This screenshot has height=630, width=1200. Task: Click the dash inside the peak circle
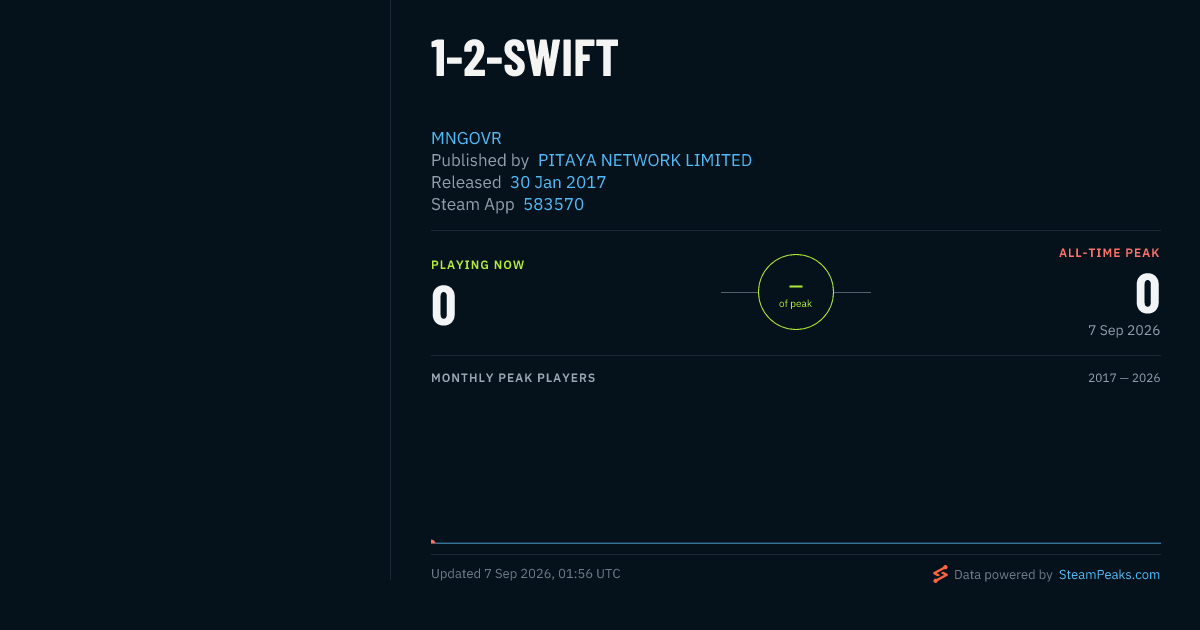point(796,286)
